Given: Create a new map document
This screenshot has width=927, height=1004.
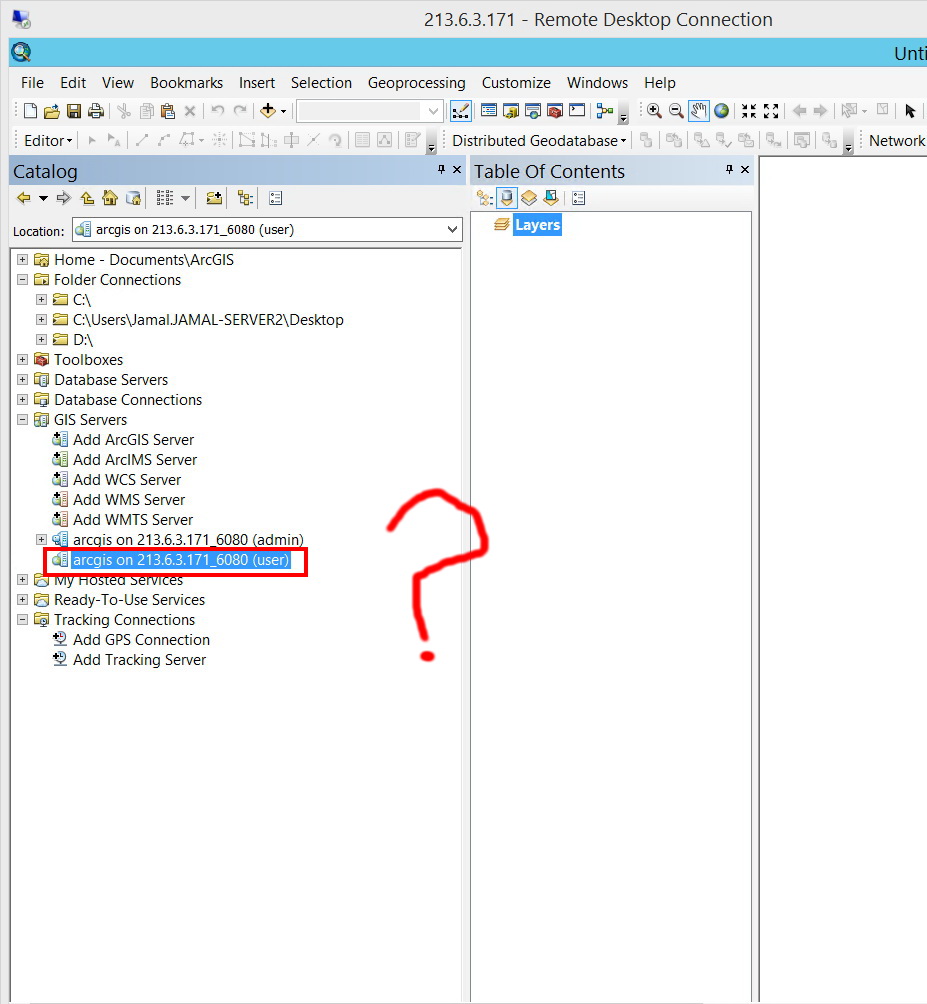Looking at the screenshot, I should pos(30,111).
